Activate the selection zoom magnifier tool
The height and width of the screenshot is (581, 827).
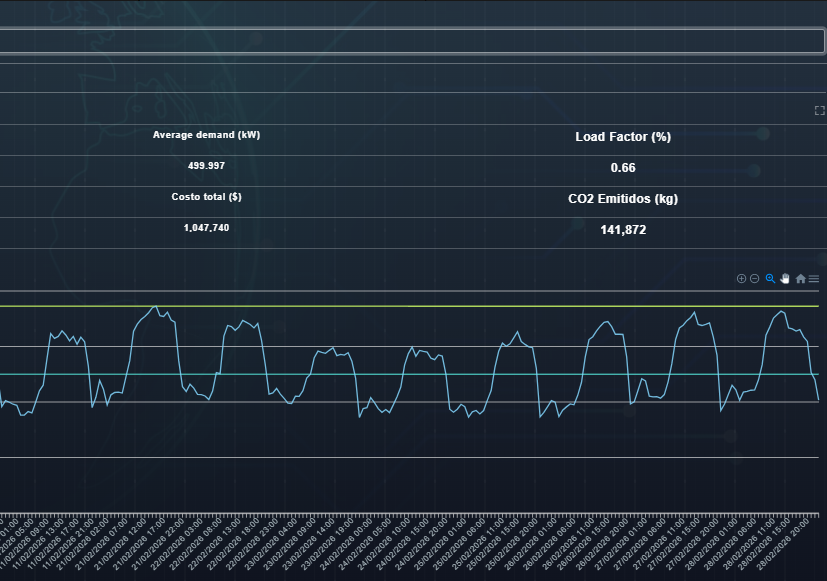770,278
